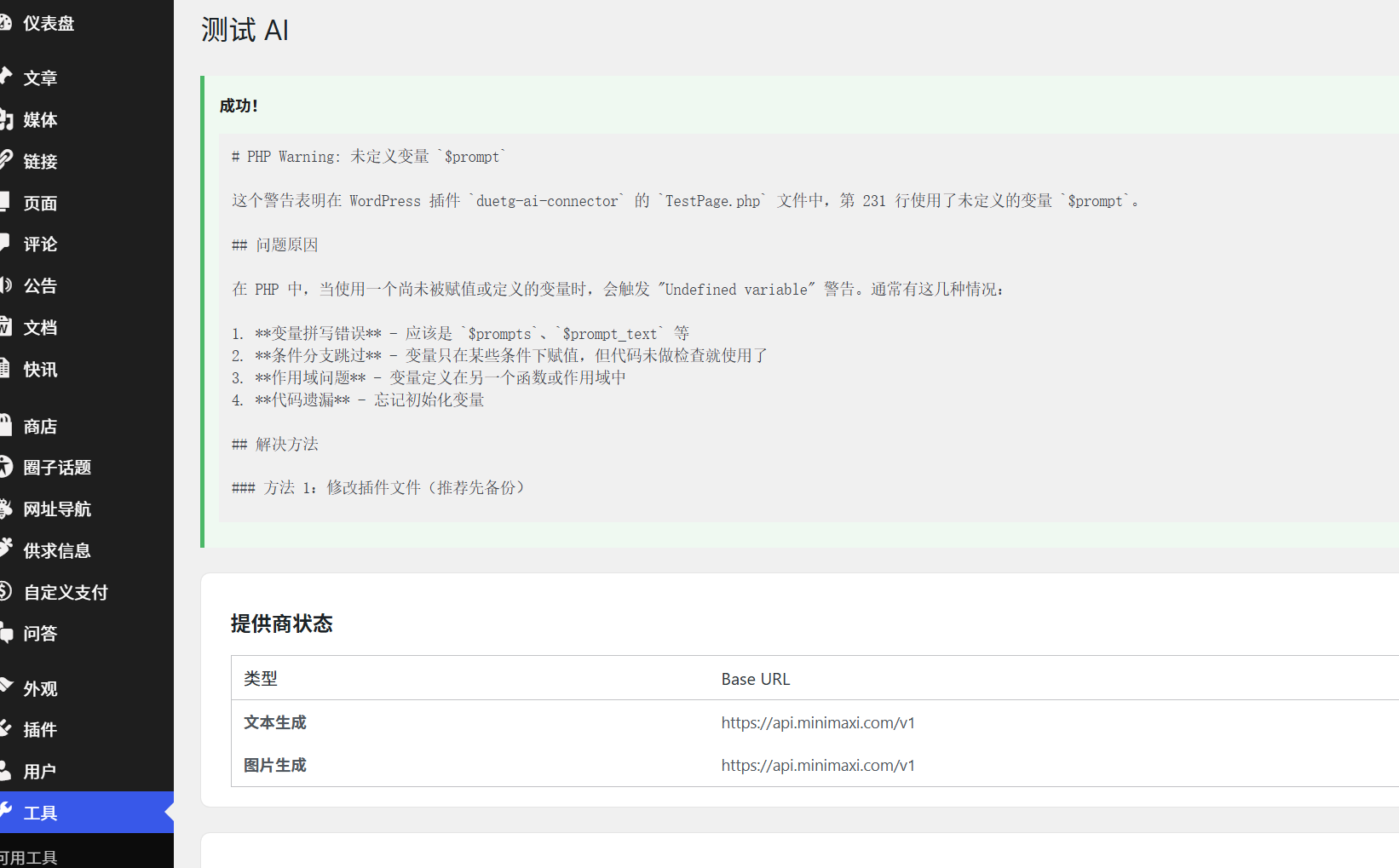Select the 工具 menu label
Viewport: 1399px width, 868px height.
coord(40,813)
